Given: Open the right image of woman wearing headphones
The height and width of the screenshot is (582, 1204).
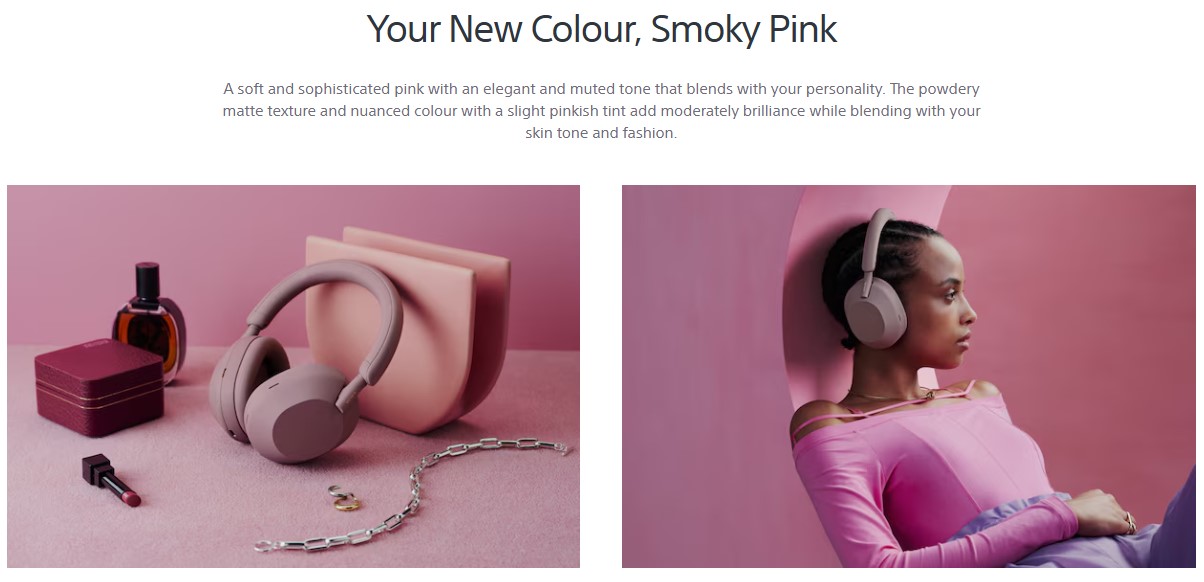Looking at the screenshot, I should point(908,376).
